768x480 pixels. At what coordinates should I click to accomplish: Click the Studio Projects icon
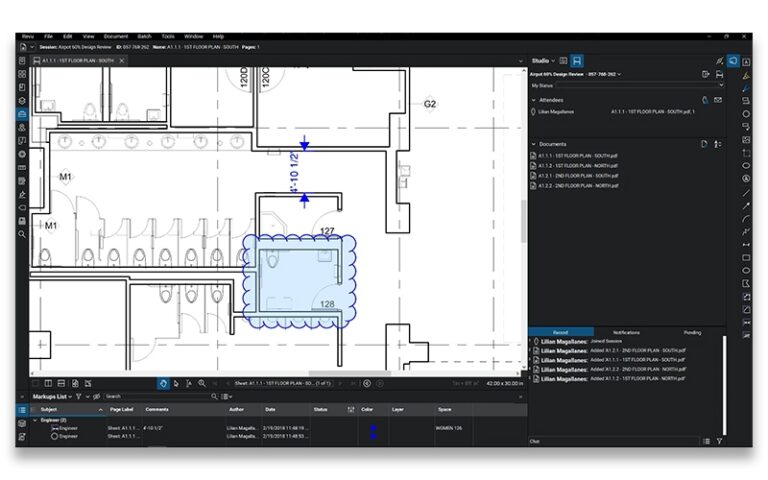click(563, 61)
